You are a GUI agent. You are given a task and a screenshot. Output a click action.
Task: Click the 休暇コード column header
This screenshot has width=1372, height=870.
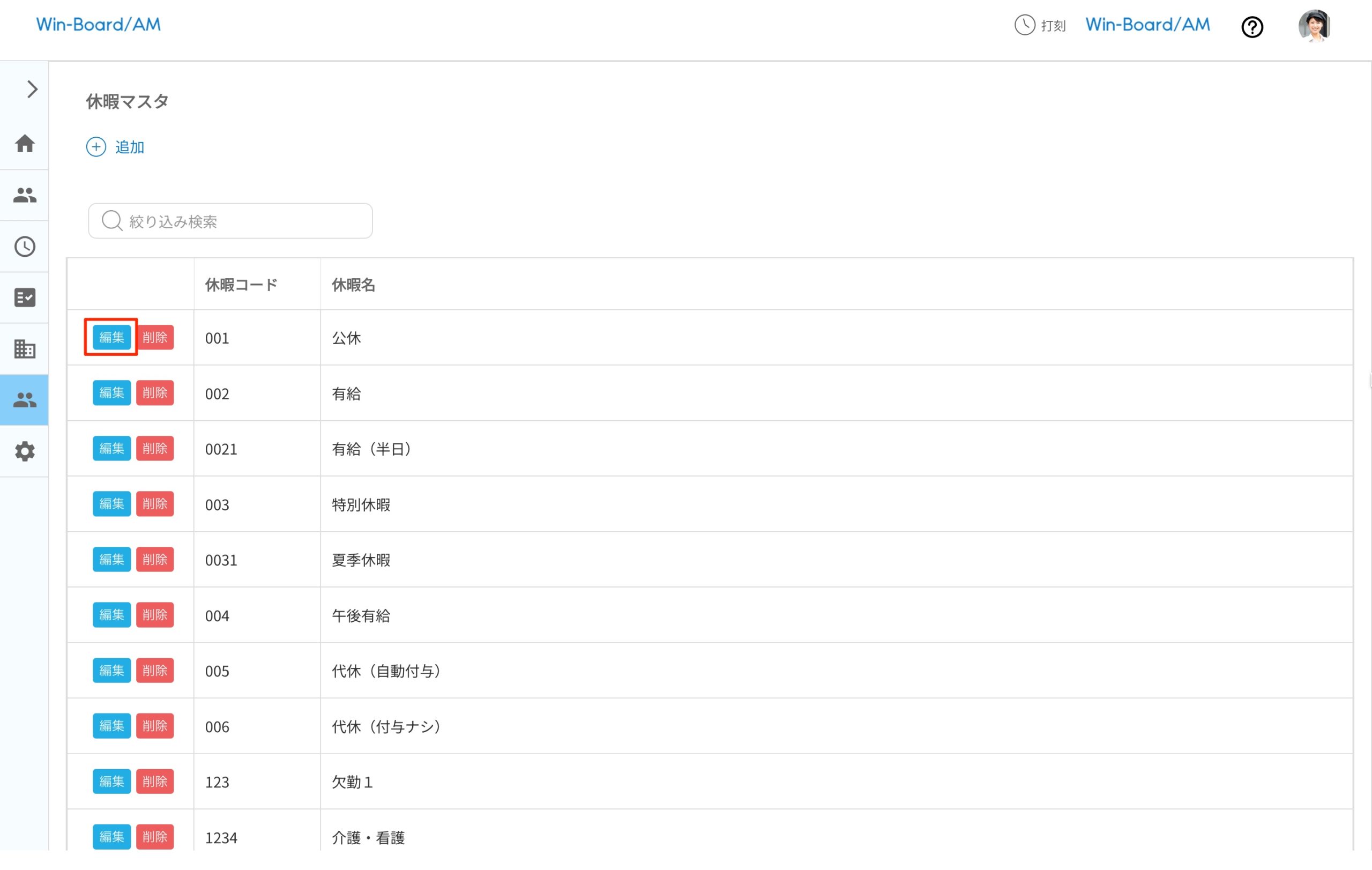click(241, 285)
